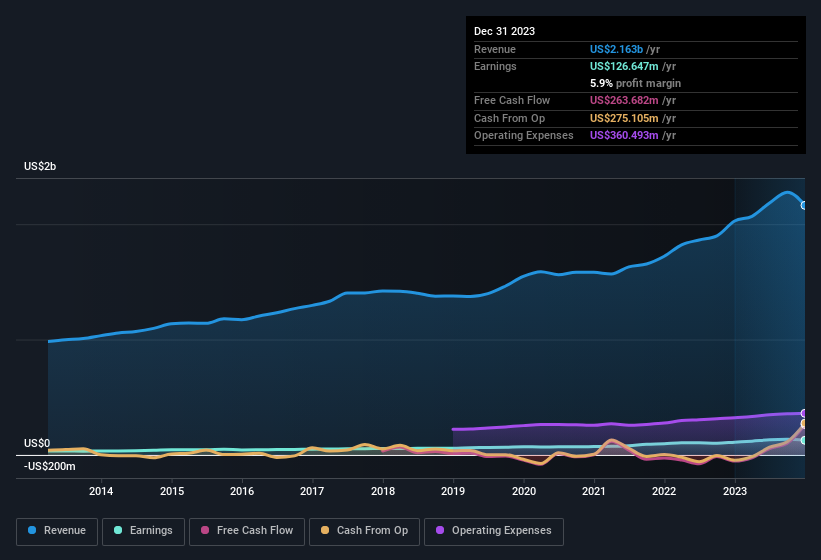Select the orange Cash From Op endpoint marker
The image size is (821, 560).
[804, 424]
